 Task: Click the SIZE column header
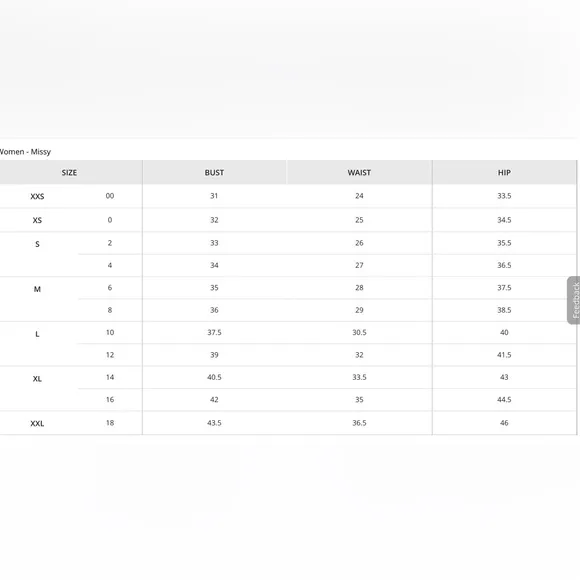click(69, 172)
